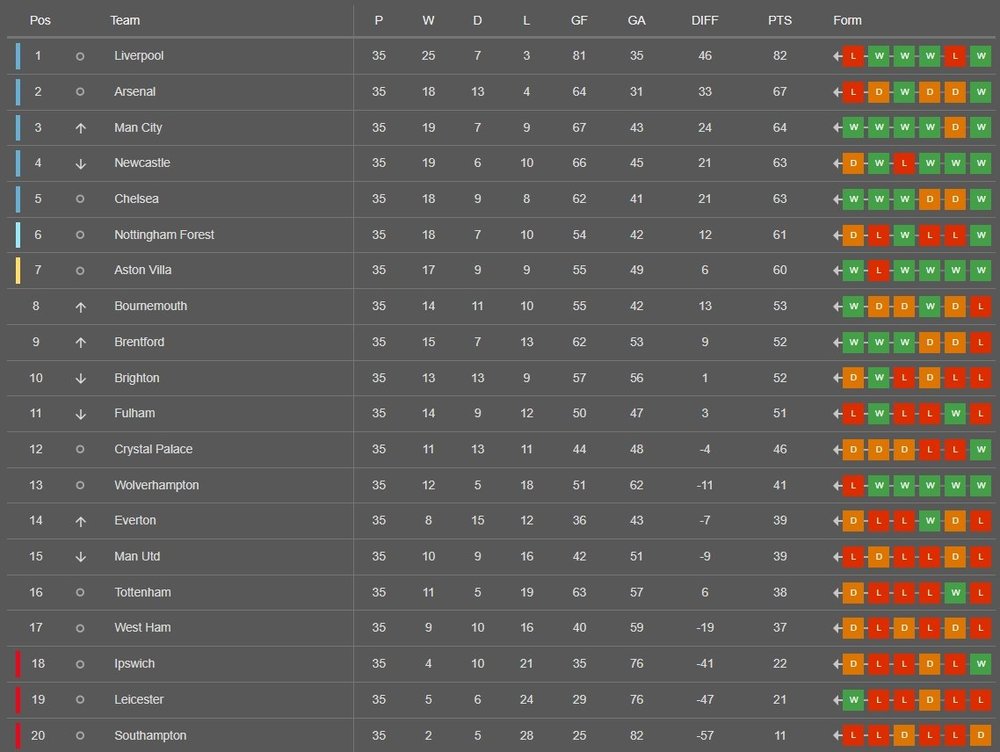Select Tottenham's green W form badge
This screenshot has width=1000, height=752.
tap(955, 592)
